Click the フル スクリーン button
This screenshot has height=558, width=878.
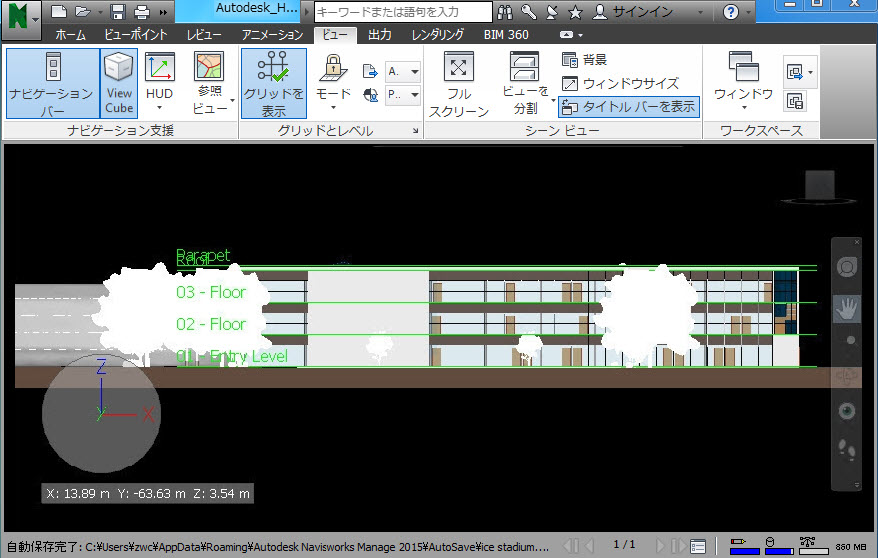pos(459,84)
